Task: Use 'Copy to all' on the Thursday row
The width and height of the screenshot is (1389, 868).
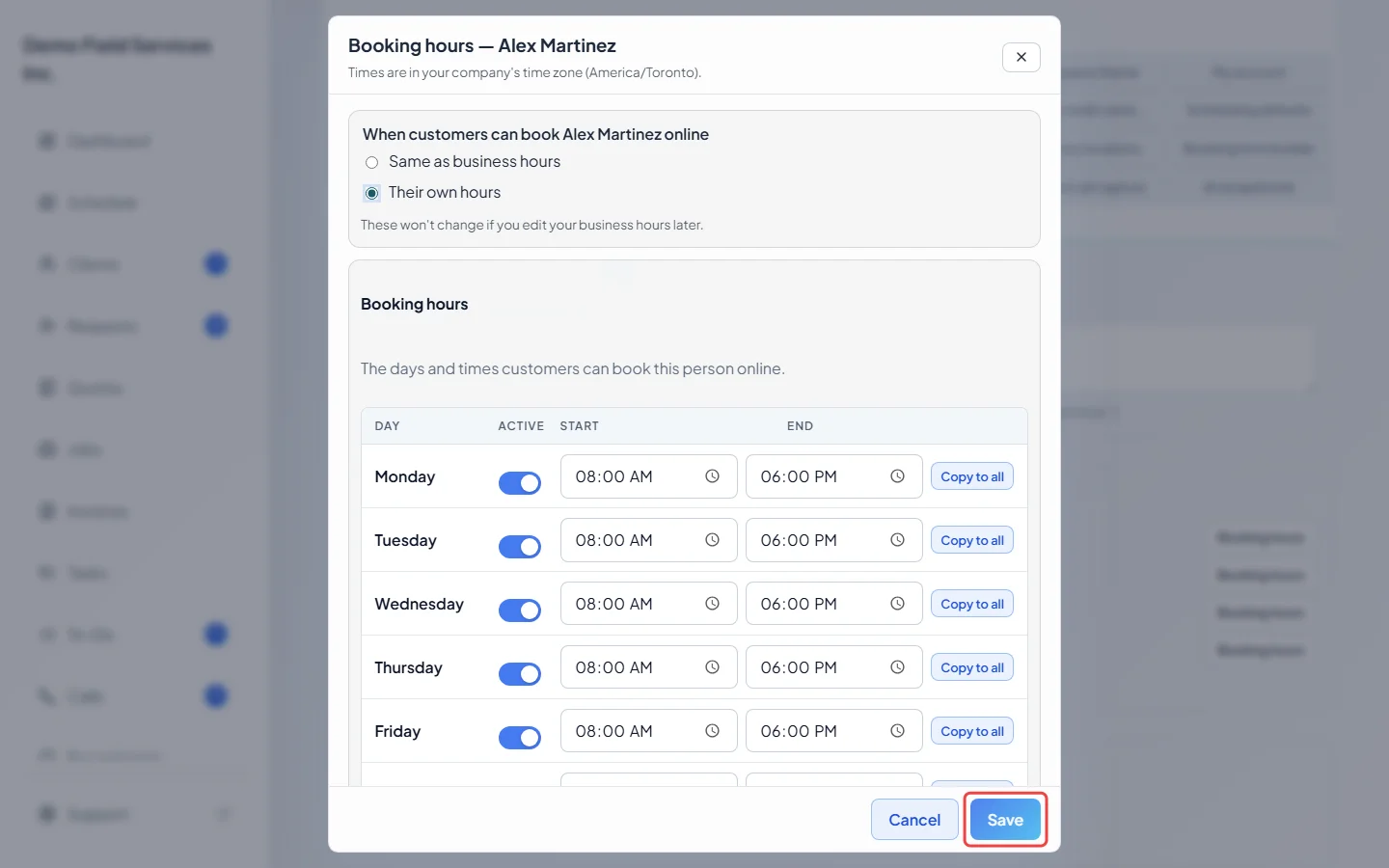Action: click(x=972, y=667)
